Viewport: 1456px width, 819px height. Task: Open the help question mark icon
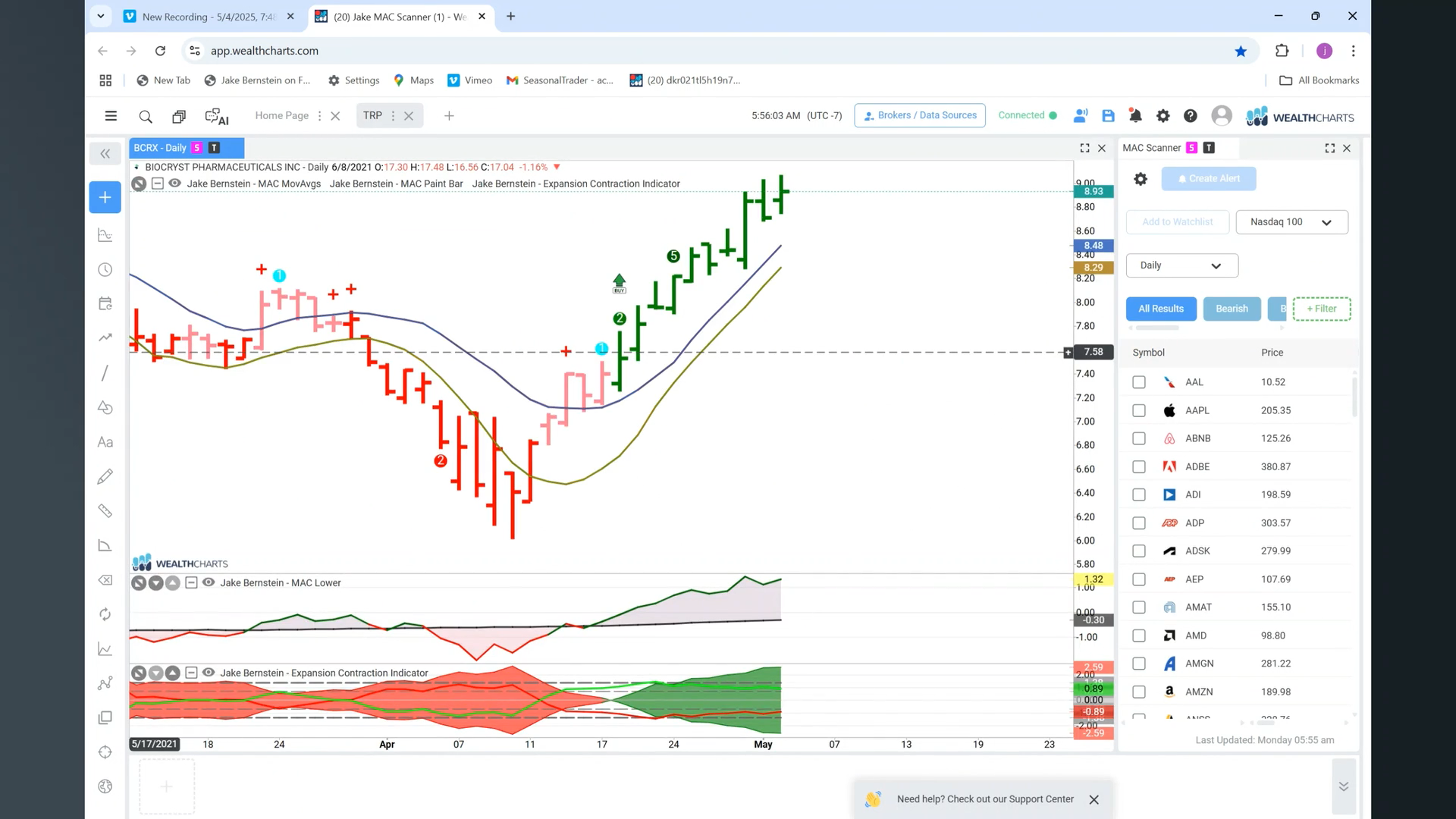click(1190, 116)
